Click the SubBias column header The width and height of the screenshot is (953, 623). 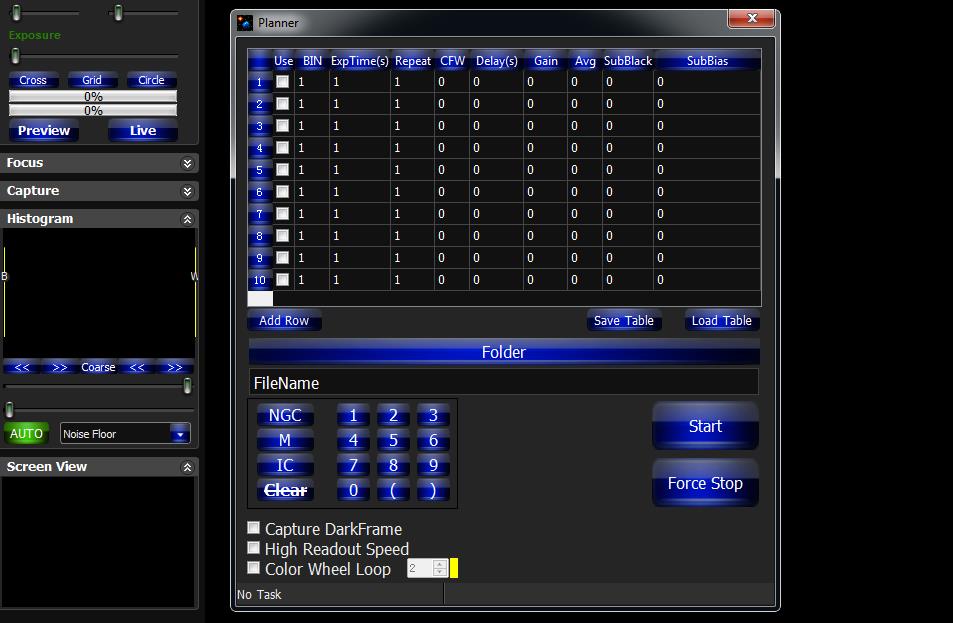point(707,61)
